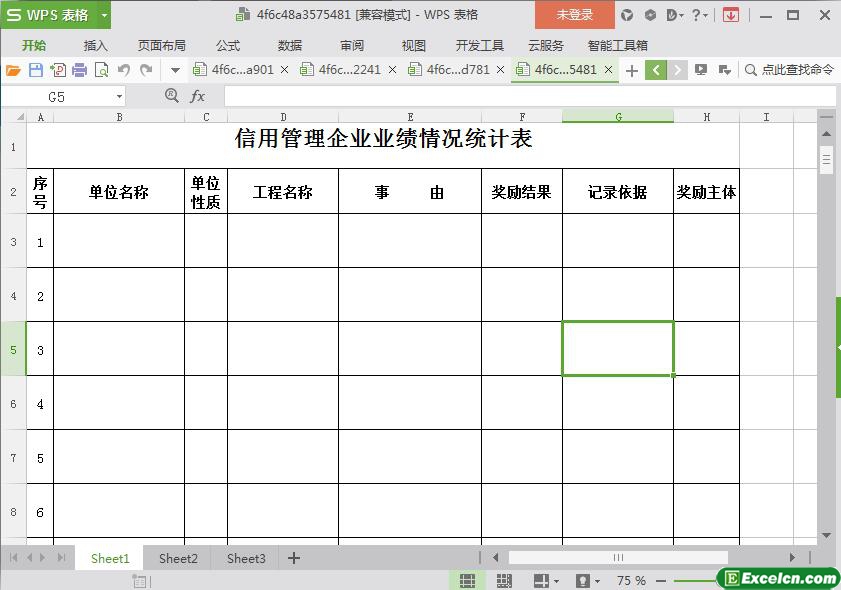Toggle Page Break Preview view button
841x590 pixels.
[503, 580]
